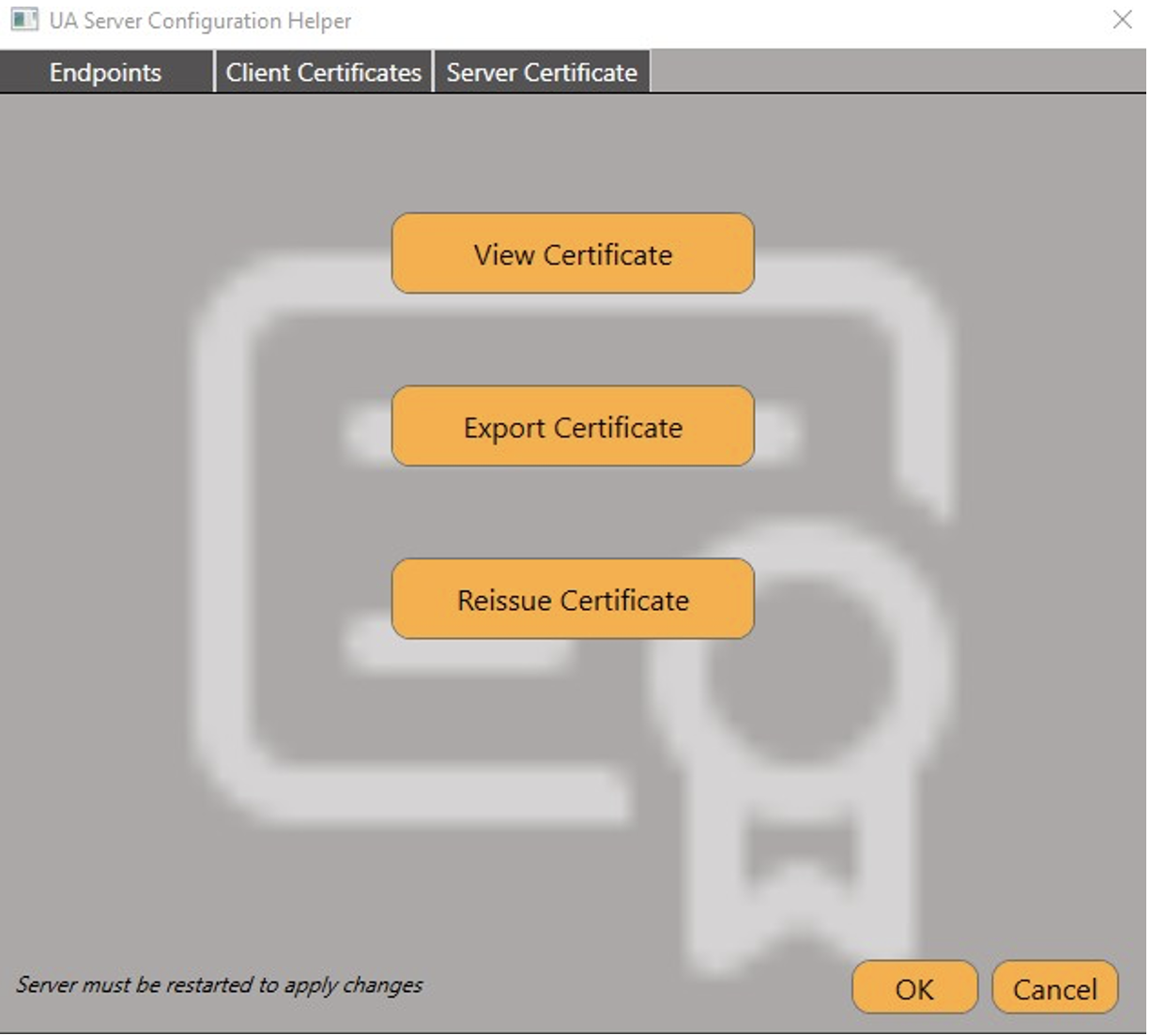Click the "Server must be restarted" notice text
The width and height of the screenshot is (1151, 1036).
219,984
